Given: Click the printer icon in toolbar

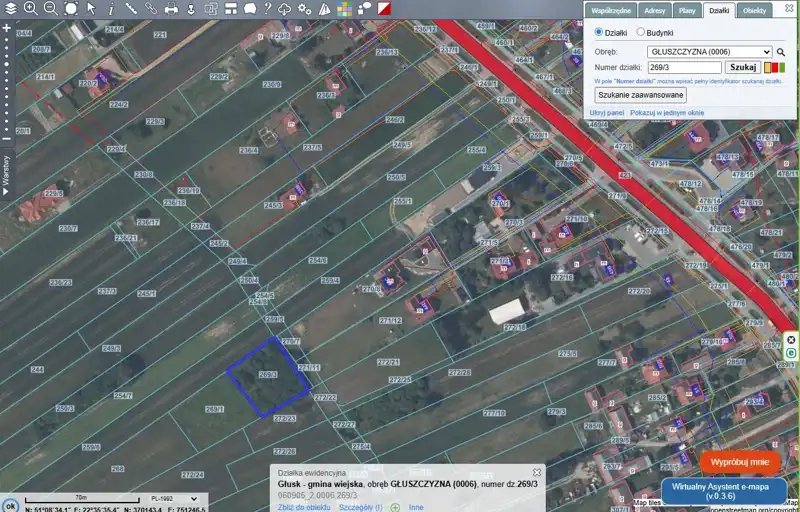Looking at the screenshot, I should (x=171, y=8).
